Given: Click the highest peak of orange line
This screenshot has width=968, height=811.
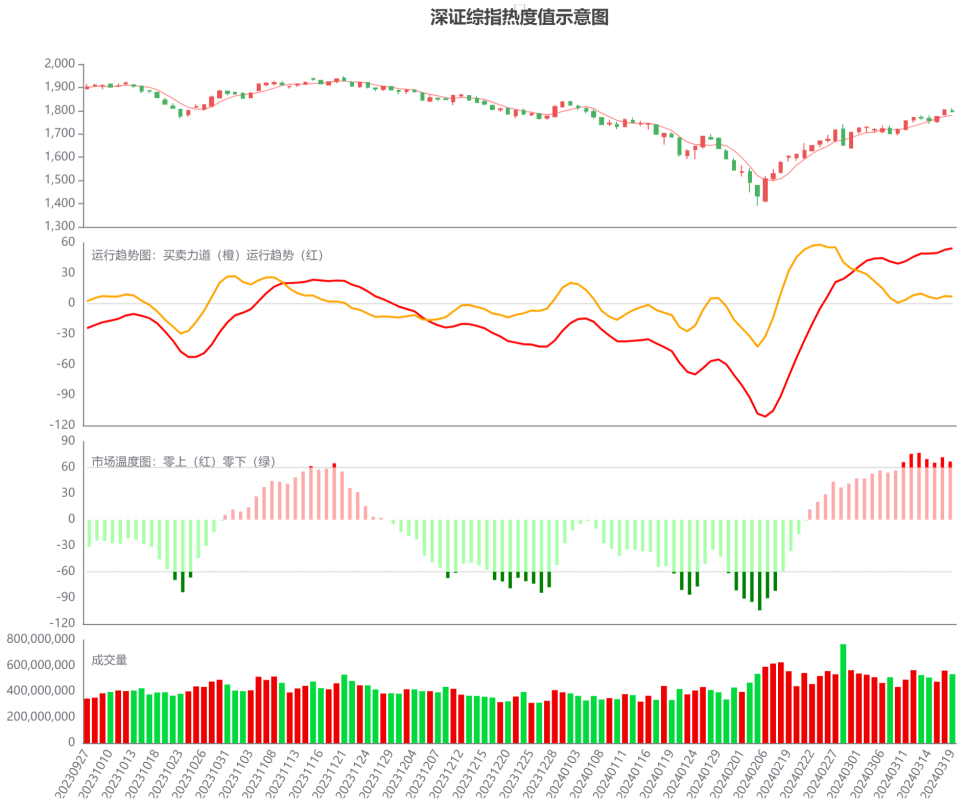Looking at the screenshot, I should 819,245.
